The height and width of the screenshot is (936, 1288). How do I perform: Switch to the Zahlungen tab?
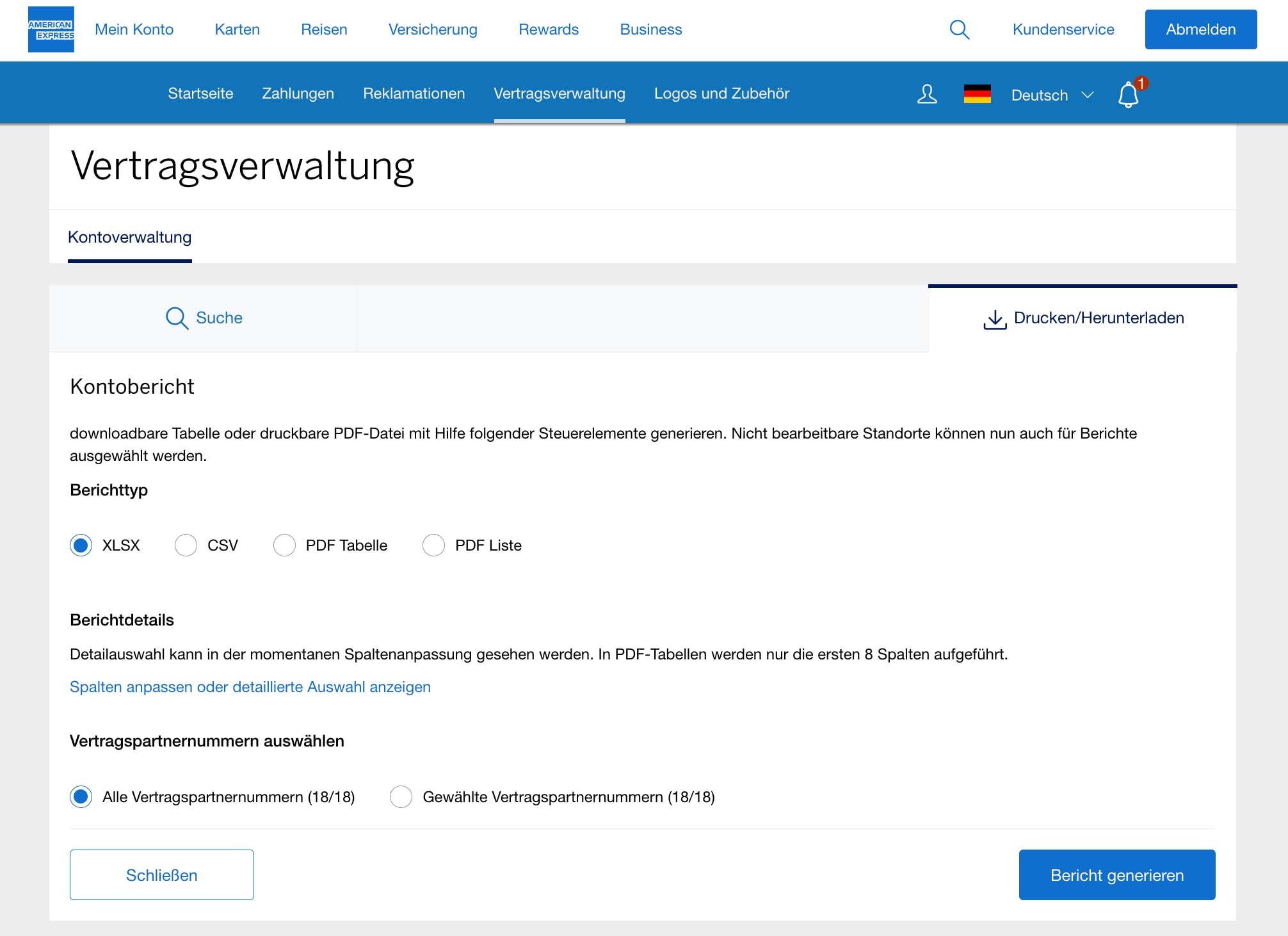click(297, 93)
